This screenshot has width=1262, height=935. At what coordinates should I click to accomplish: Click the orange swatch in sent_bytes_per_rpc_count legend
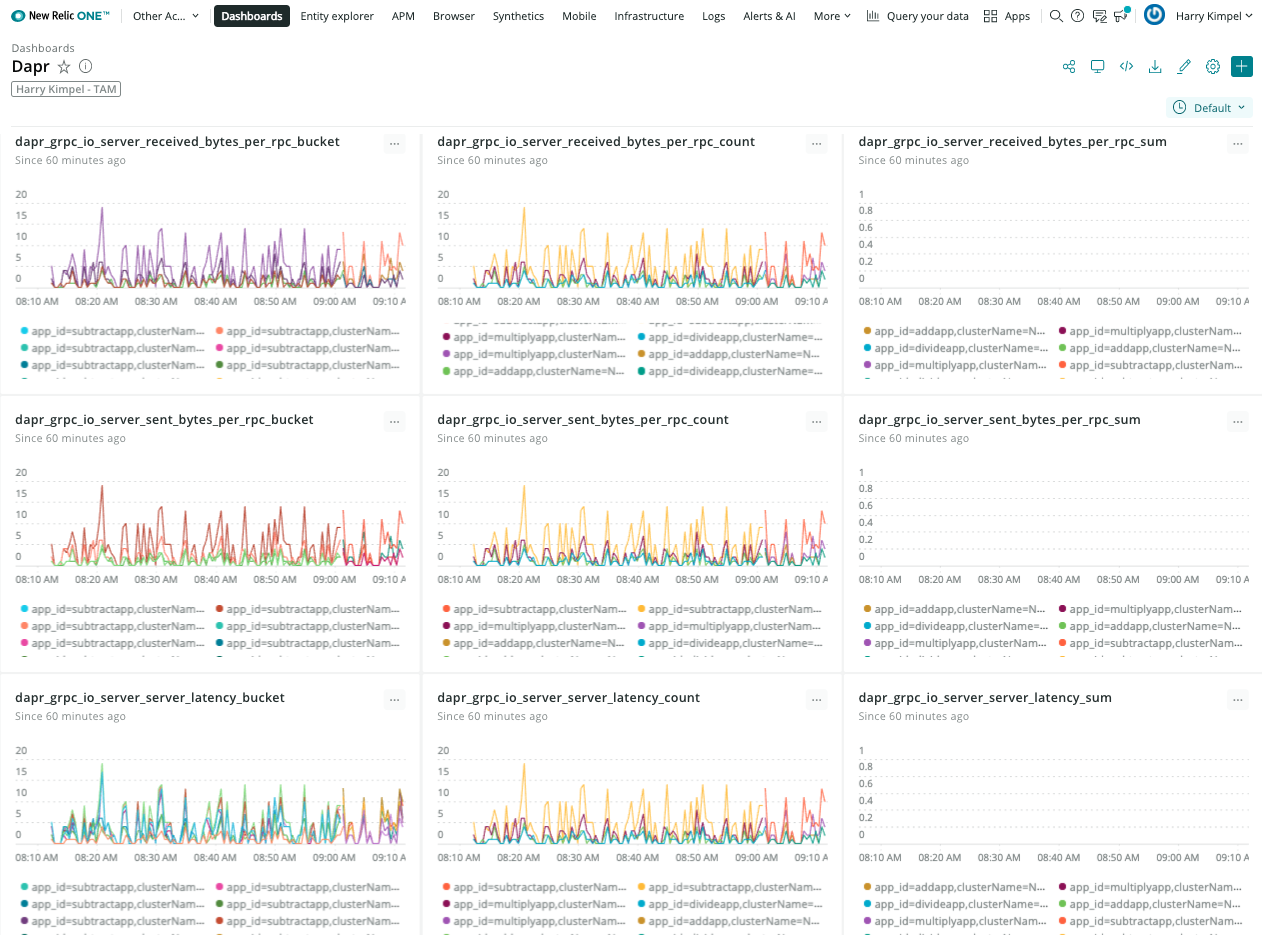[446, 609]
